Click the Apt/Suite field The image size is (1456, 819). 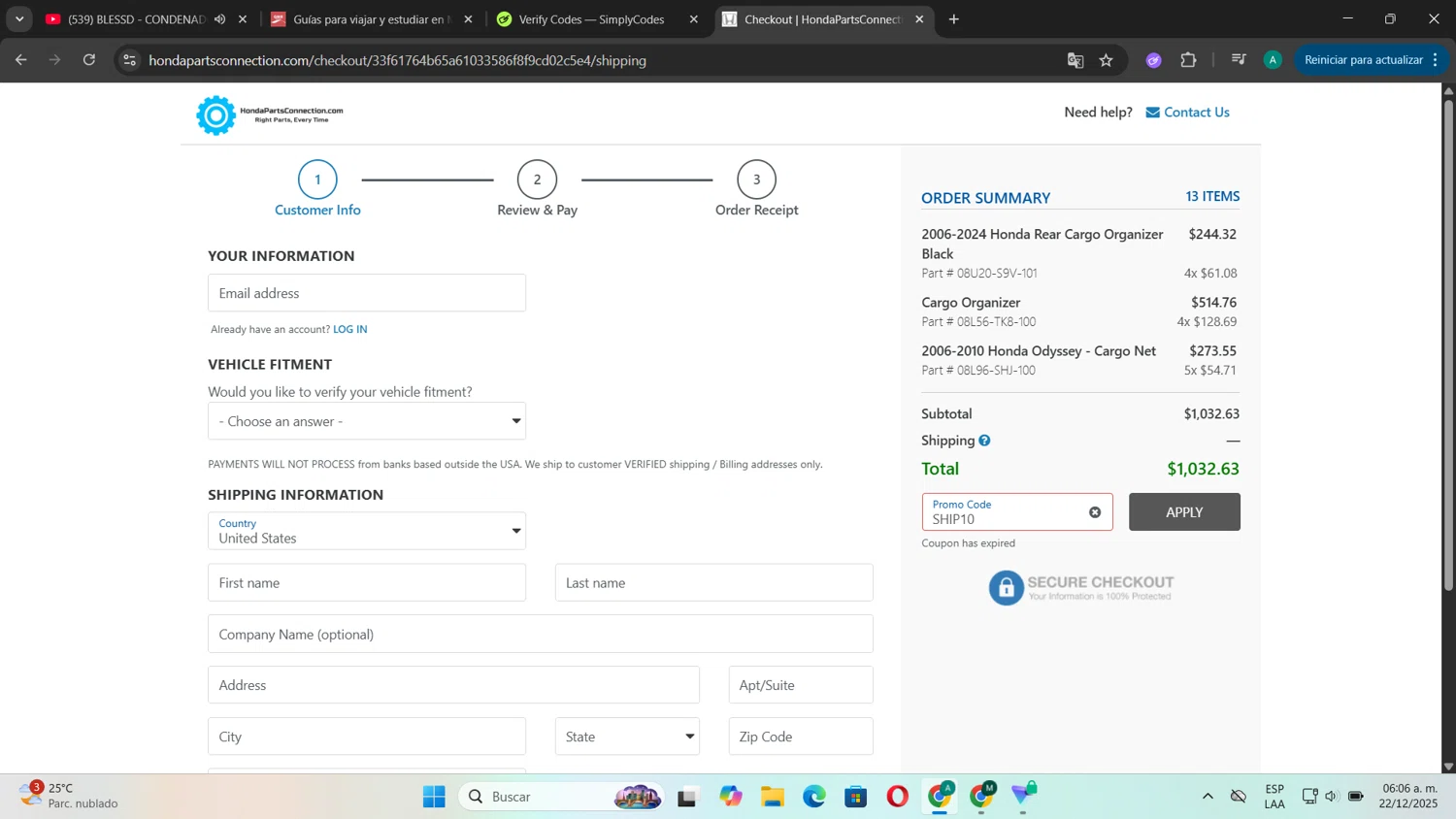click(x=801, y=685)
